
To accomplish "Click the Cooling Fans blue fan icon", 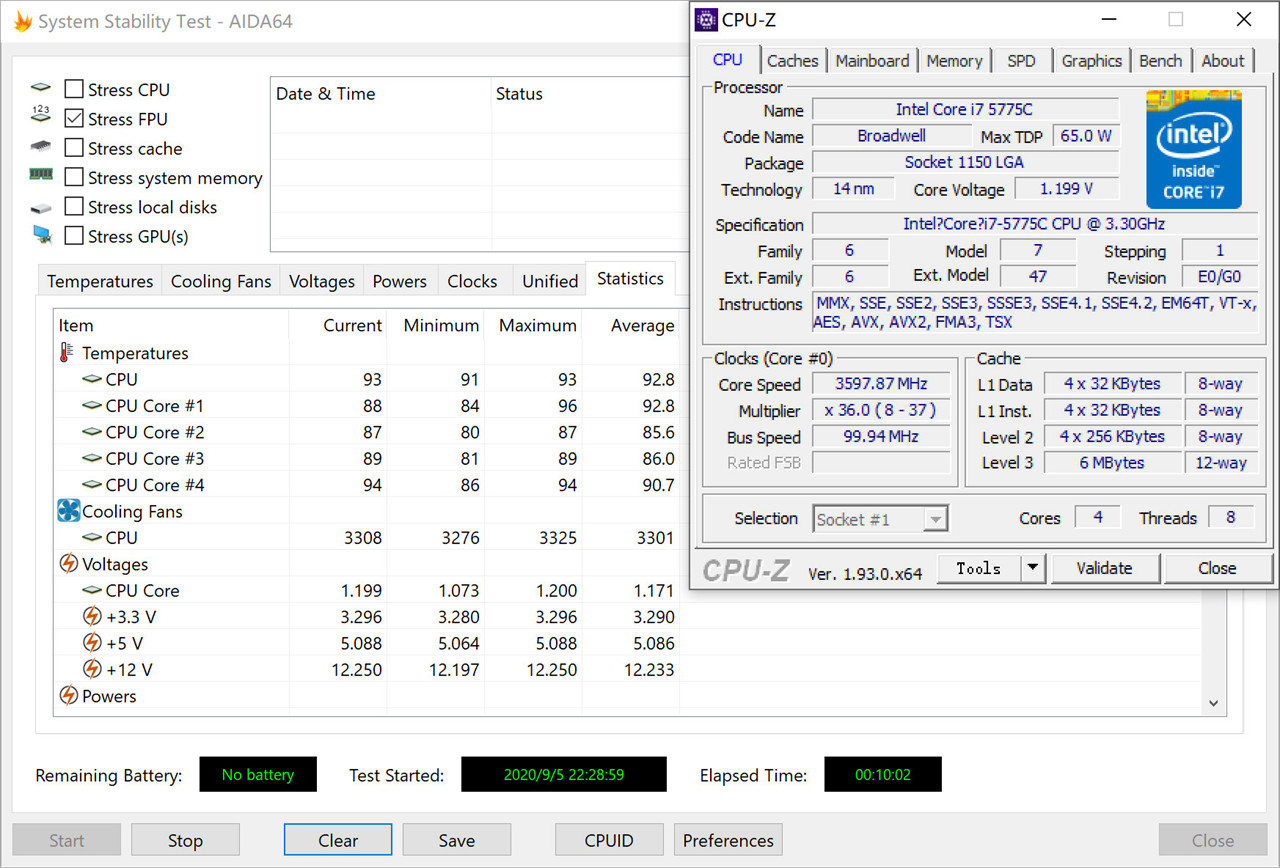I will 68,511.
